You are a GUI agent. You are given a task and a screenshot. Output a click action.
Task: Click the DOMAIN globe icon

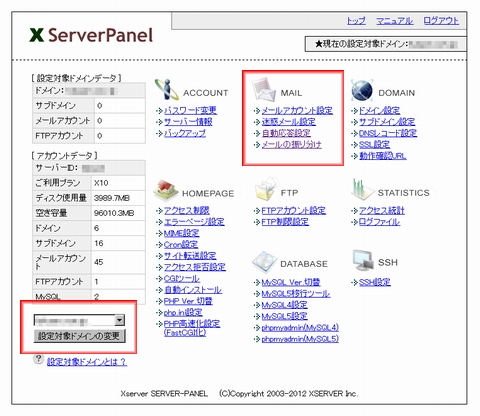[x=362, y=90]
